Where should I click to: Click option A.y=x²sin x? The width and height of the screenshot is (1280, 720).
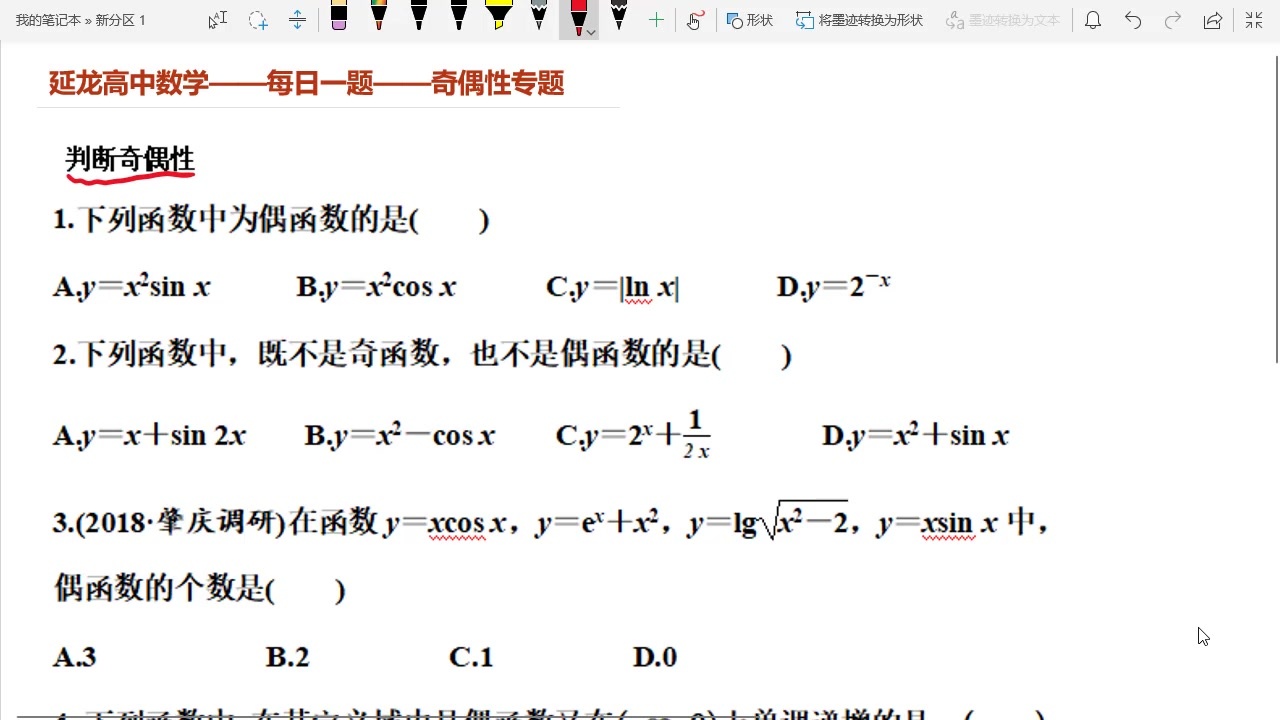[x=132, y=287]
